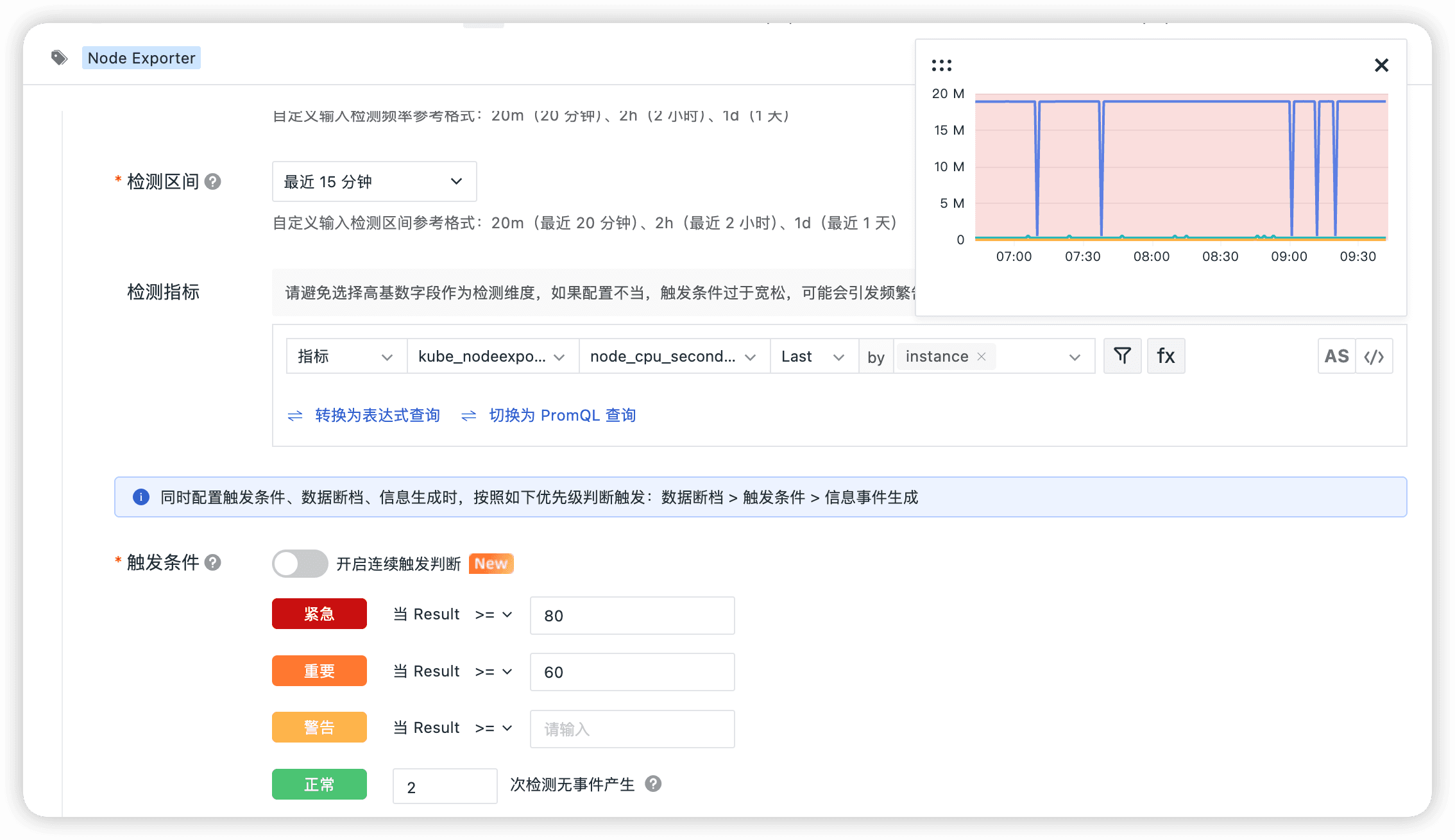Click the filter funnel icon
1455x840 pixels.
click(x=1122, y=356)
